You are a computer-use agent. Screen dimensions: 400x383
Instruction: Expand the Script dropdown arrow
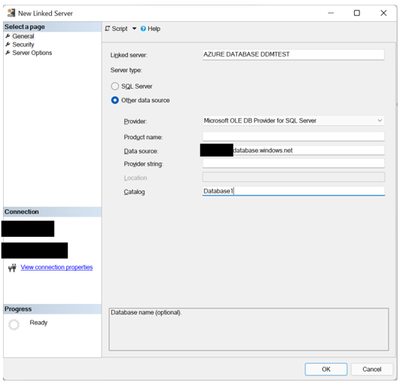(x=134, y=29)
